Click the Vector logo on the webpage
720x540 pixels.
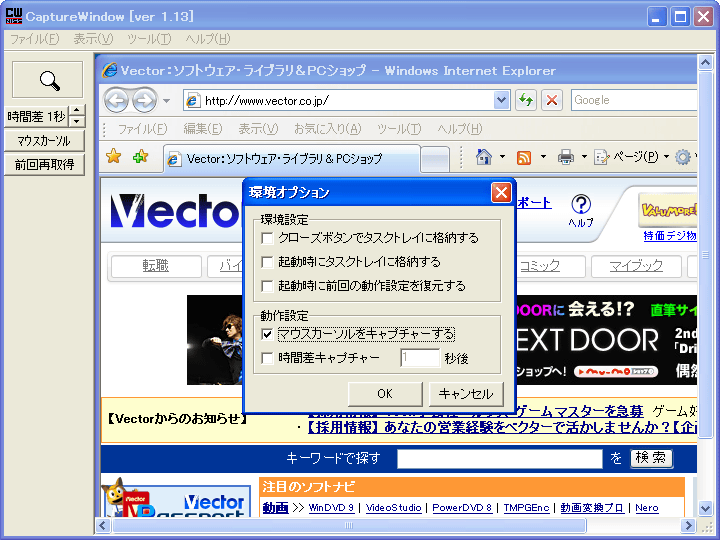pos(176,211)
